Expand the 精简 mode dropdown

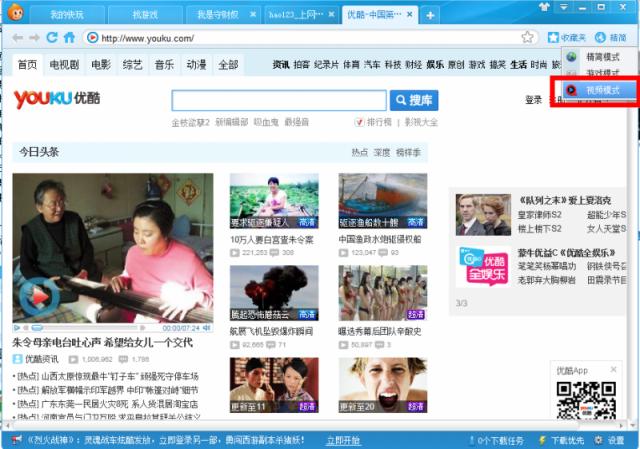(x=610, y=38)
